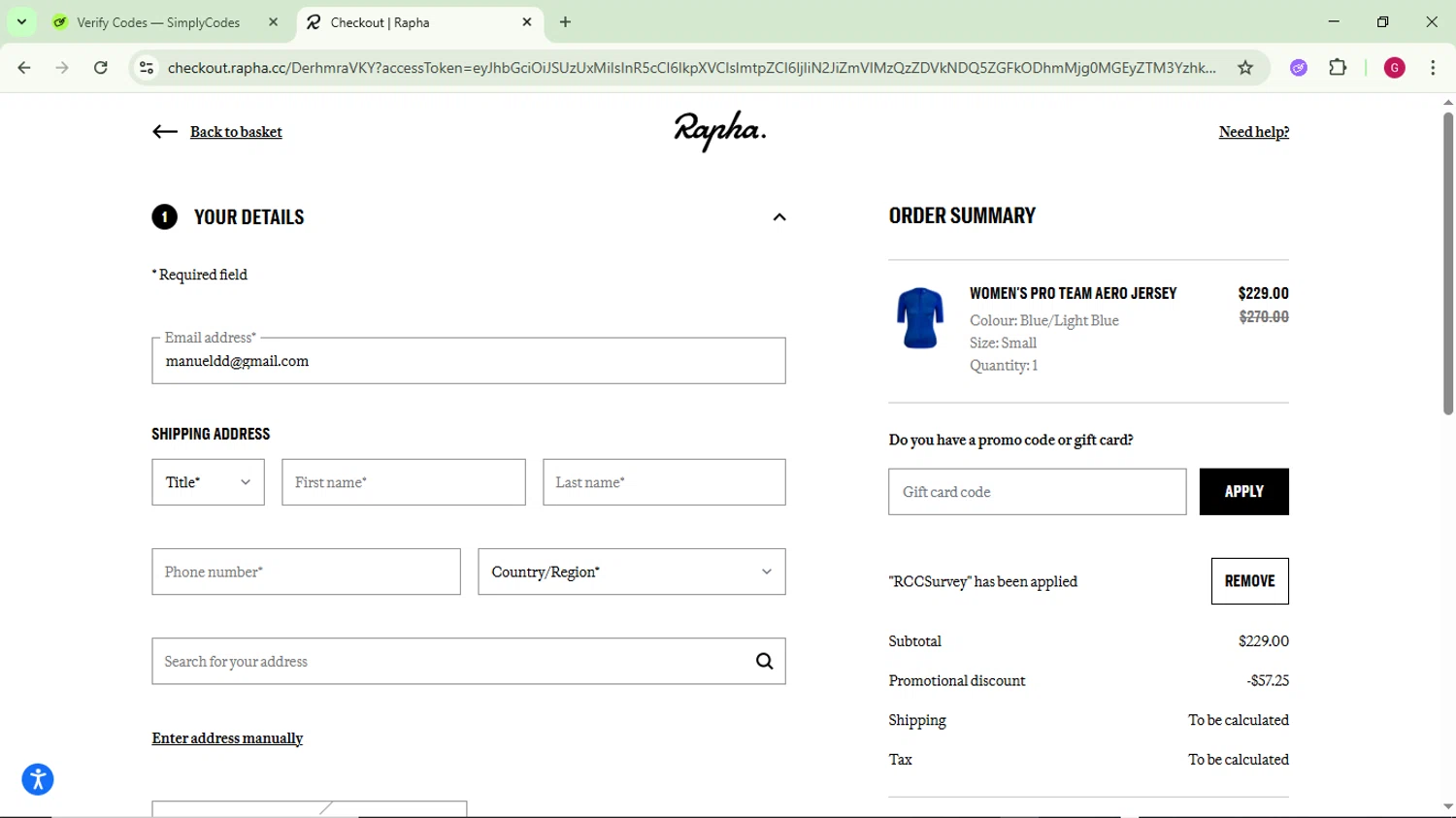Open site information icon in address bar
1456x818 pixels.
click(x=147, y=68)
